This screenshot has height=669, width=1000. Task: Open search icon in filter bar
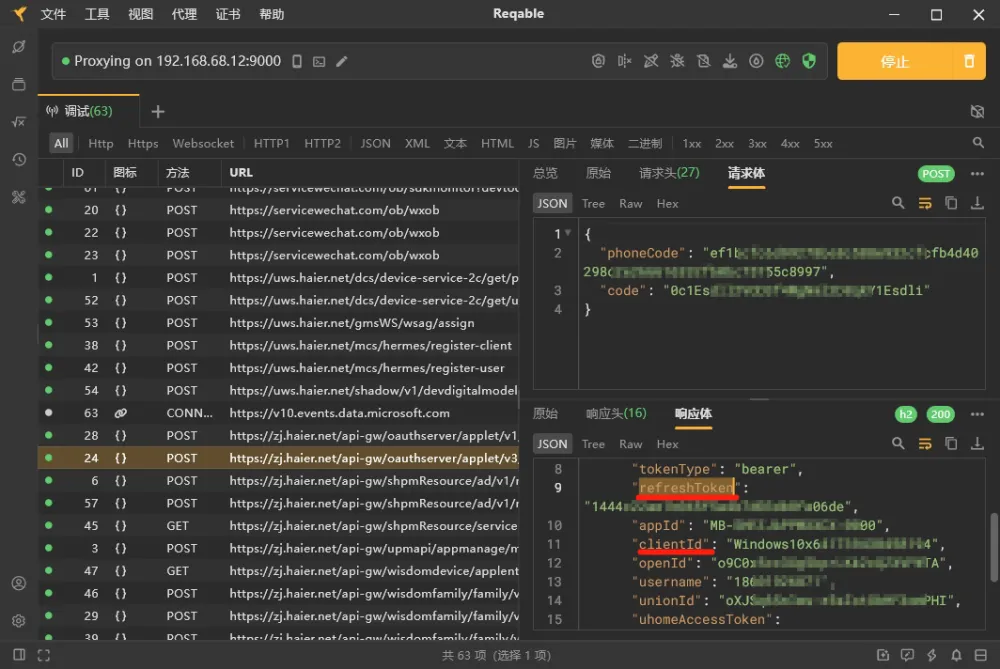coord(978,143)
